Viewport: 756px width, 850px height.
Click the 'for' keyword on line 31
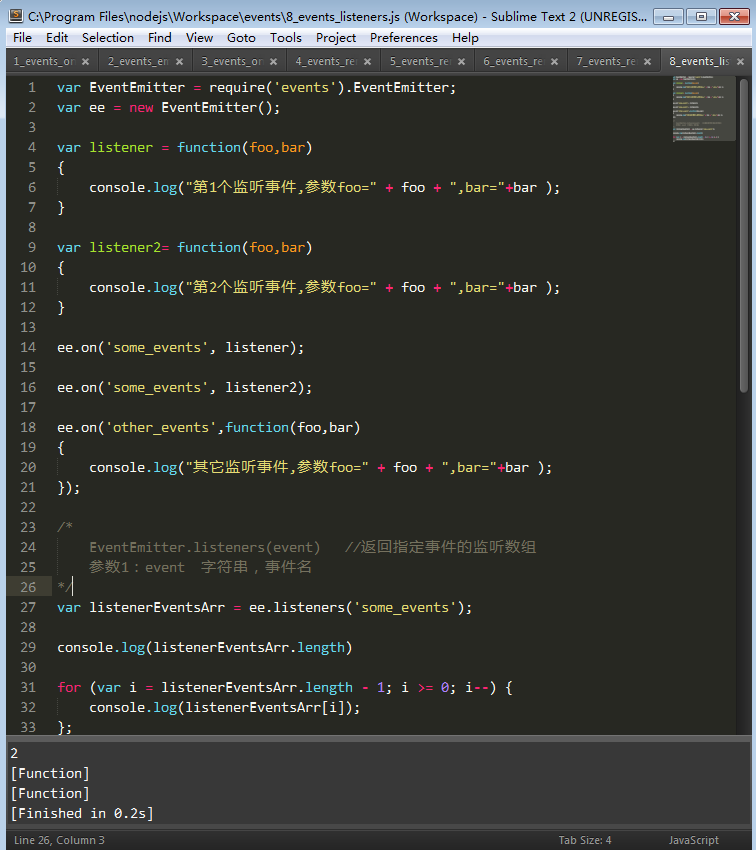pos(69,688)
